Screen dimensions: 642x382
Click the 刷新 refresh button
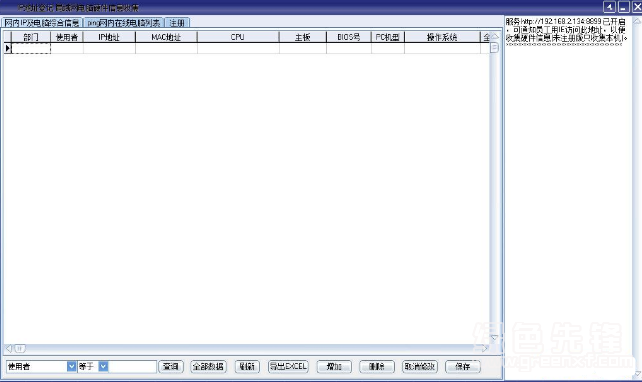[247, 366]
